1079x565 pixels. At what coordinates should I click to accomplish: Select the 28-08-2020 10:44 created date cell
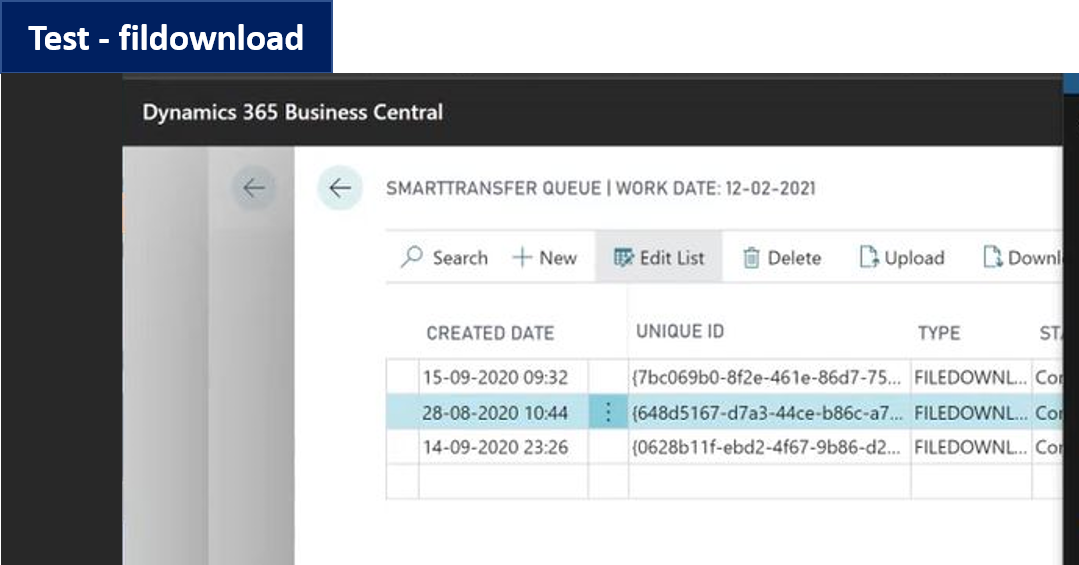(x=503, y=412)
